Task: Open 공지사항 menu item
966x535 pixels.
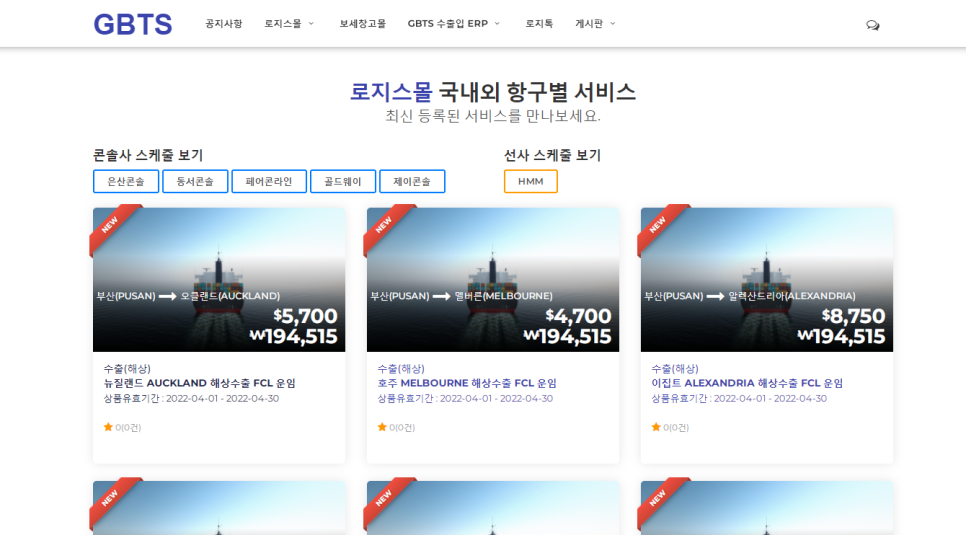Action: coord(224,23)
